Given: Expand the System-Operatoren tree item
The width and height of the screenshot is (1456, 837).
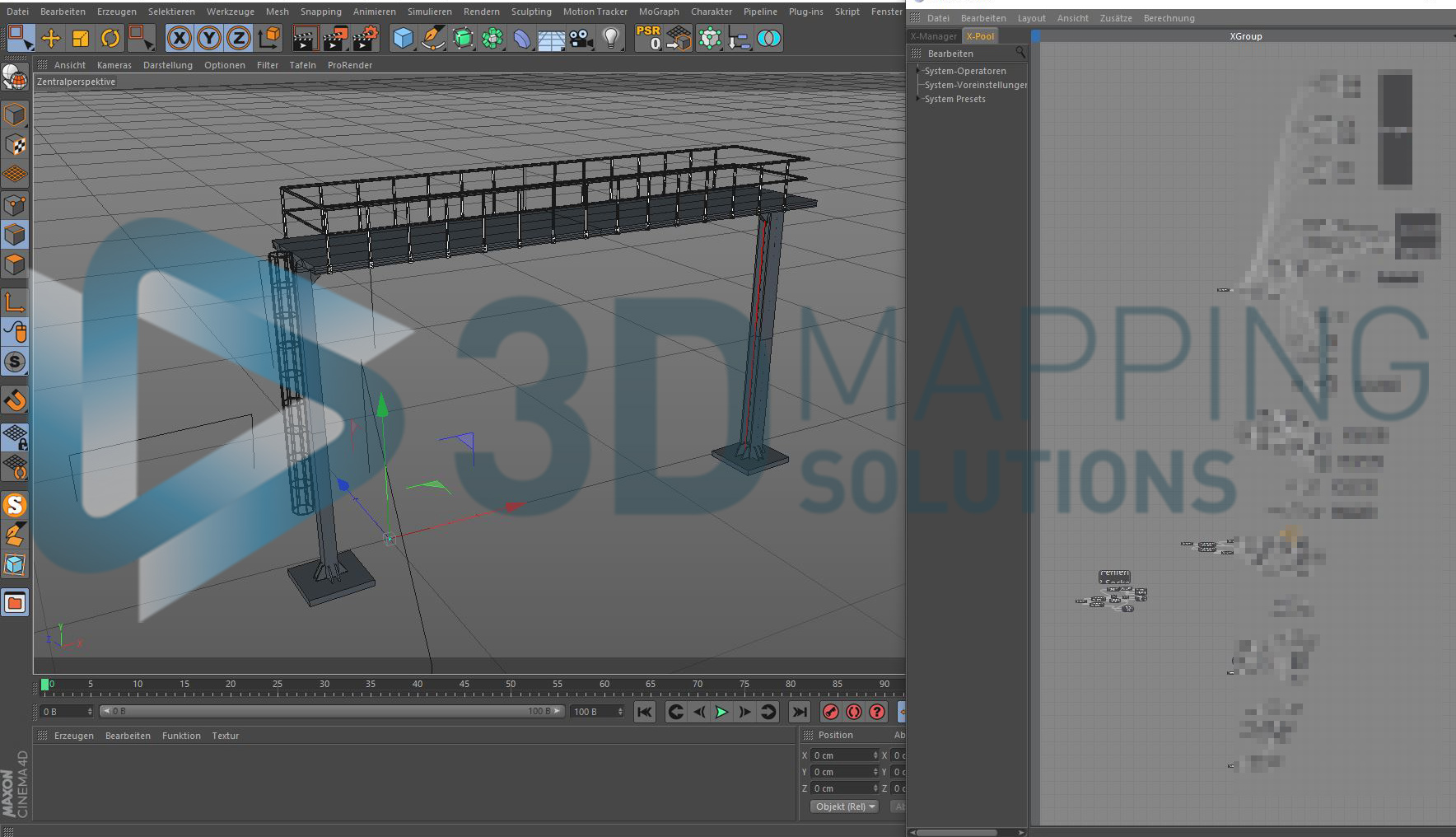Looking at the screenshot, I should coord(919,71).
